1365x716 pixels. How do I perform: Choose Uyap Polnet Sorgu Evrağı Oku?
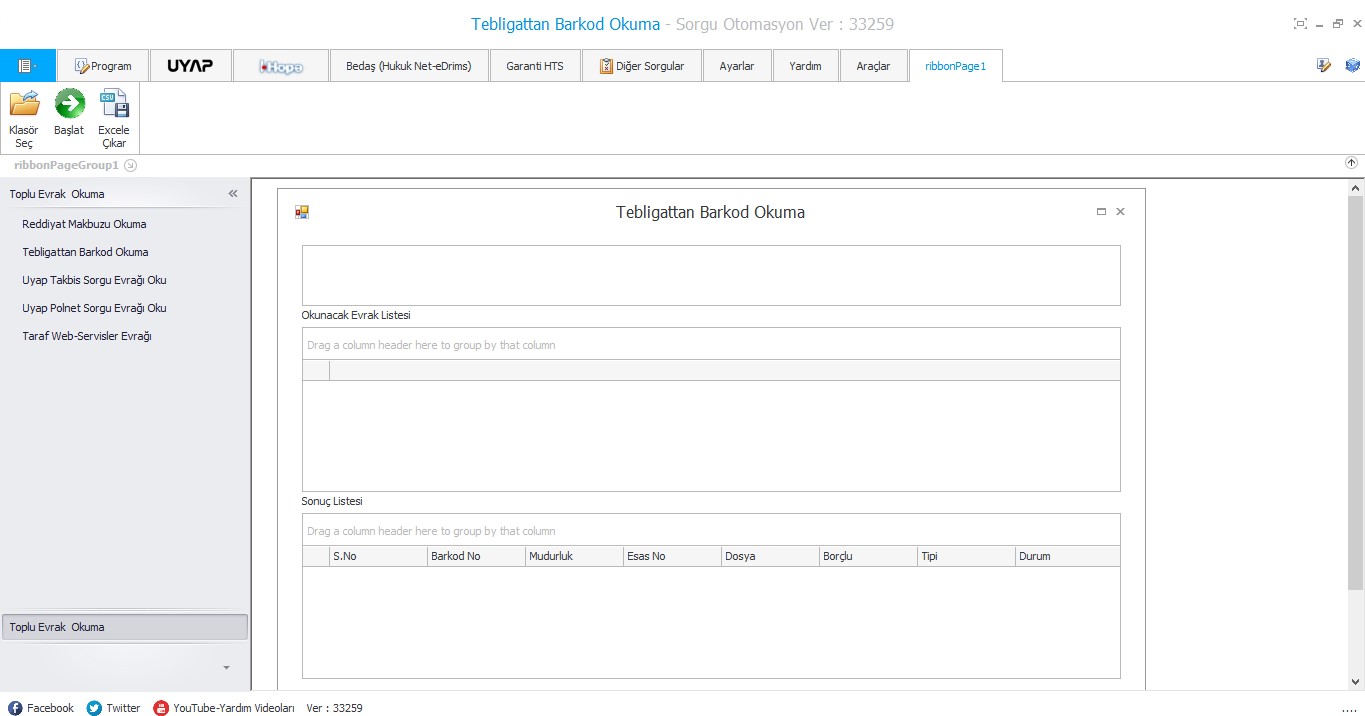pyautogui.click(x=94, y=308)
